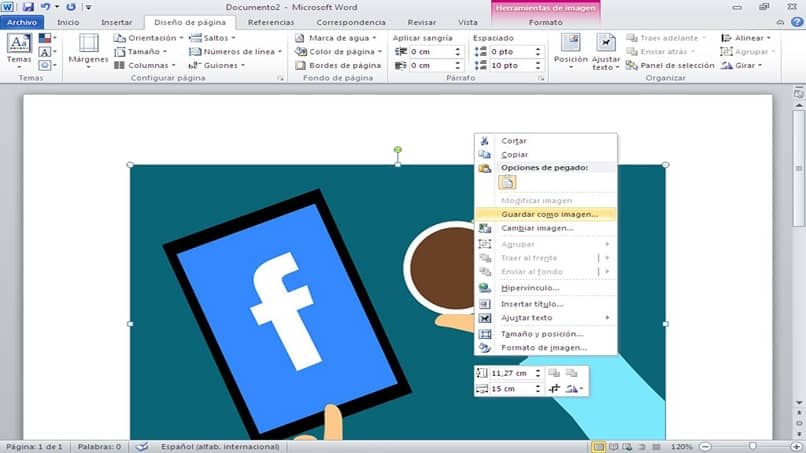Click bring forward icon in mini toolbar

point(554,373)
